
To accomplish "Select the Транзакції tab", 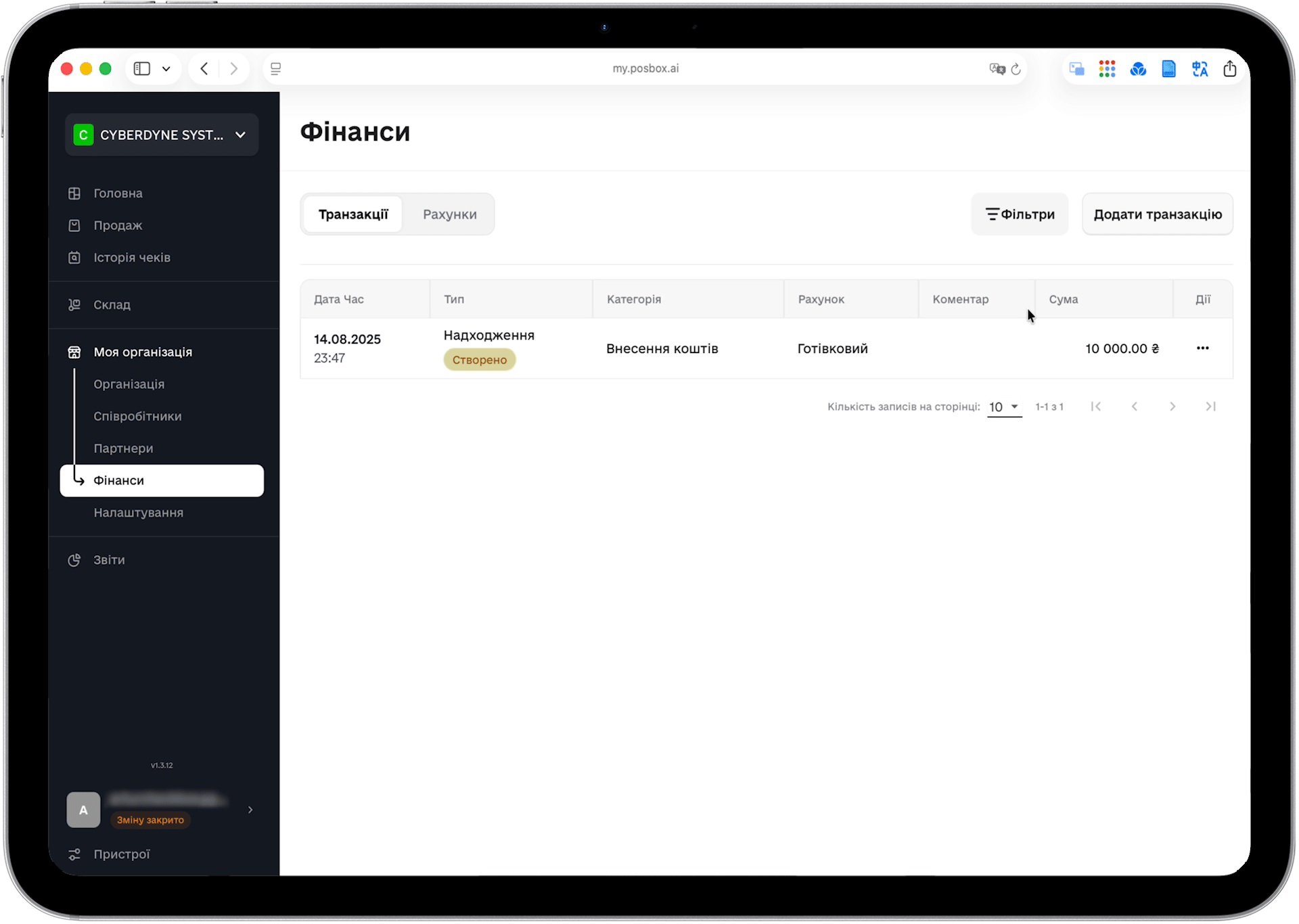I will pyautogui.click(x=353, y=214).
